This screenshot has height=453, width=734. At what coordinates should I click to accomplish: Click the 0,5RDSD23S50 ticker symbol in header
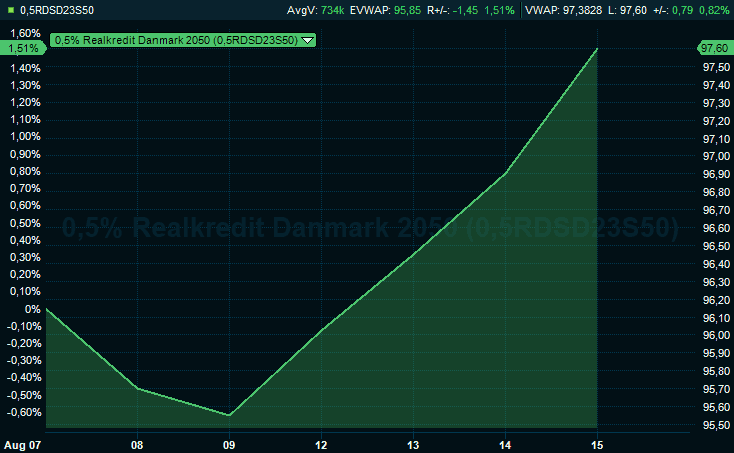[60, 10]
